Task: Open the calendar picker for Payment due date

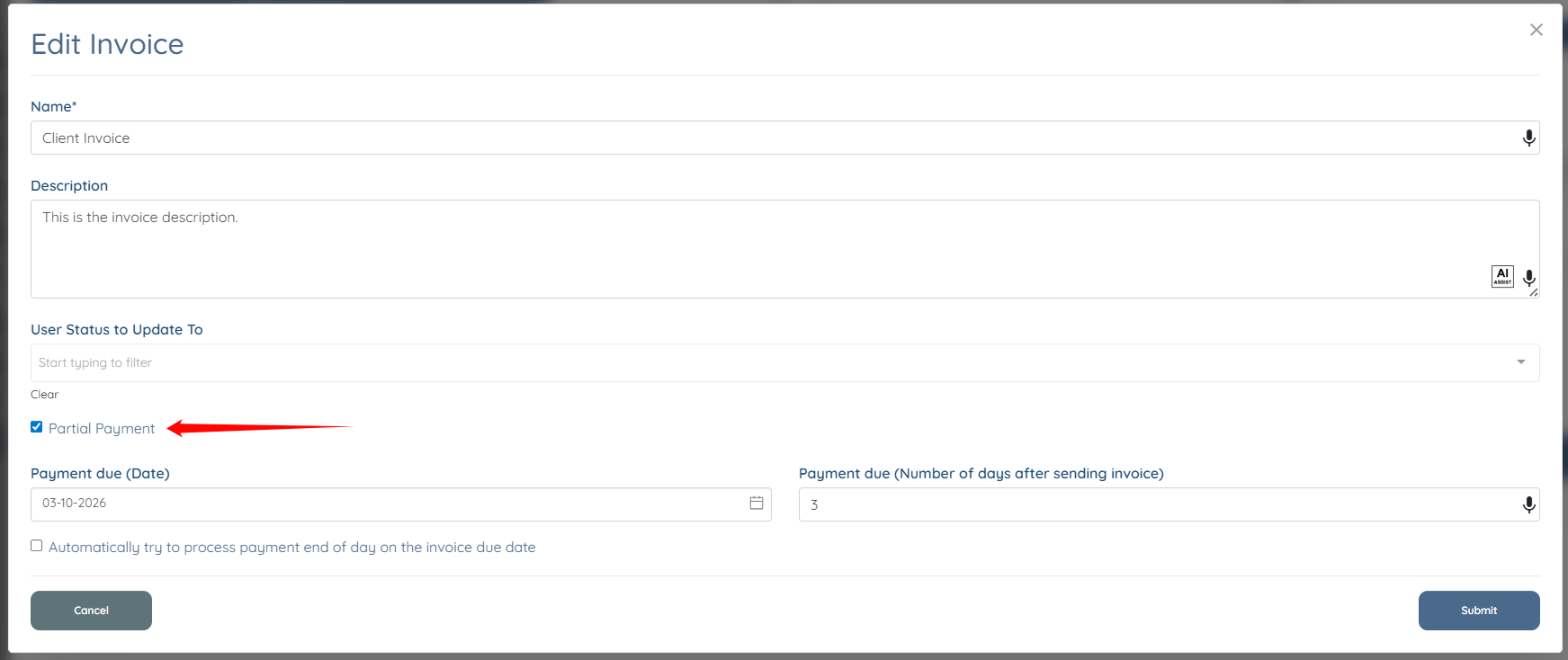Action: 757,503
